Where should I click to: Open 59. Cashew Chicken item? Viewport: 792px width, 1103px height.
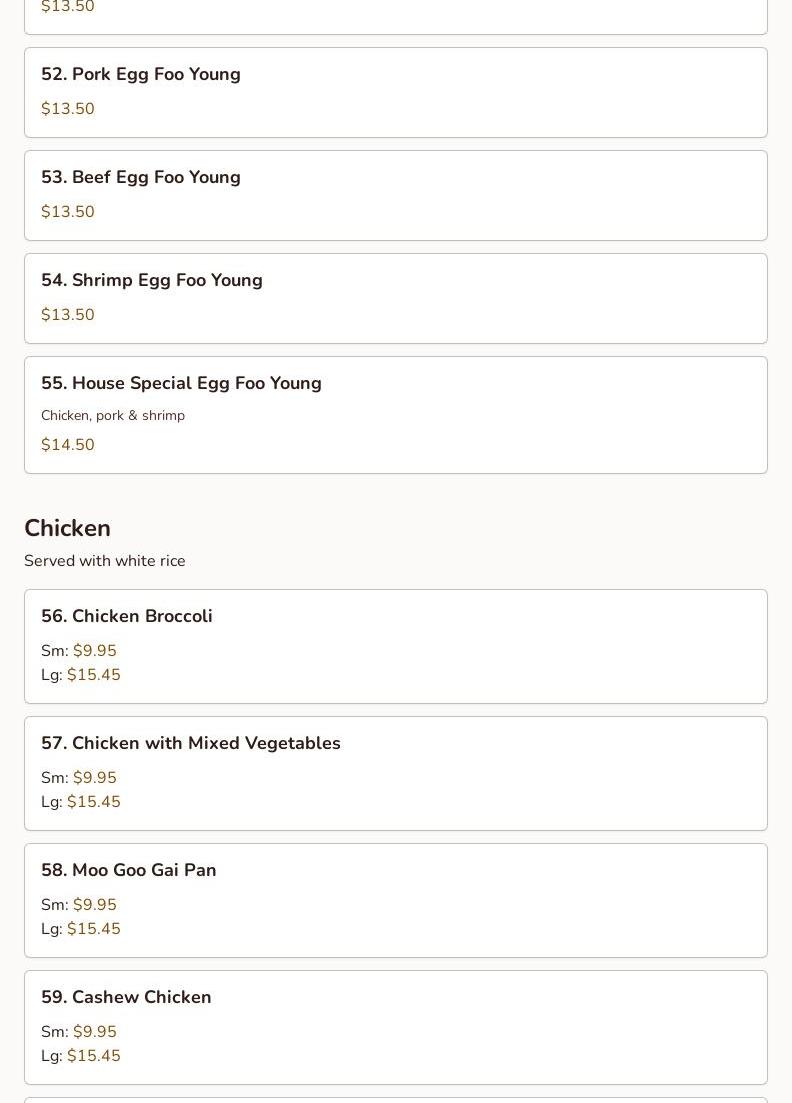tap(395, 1028)
